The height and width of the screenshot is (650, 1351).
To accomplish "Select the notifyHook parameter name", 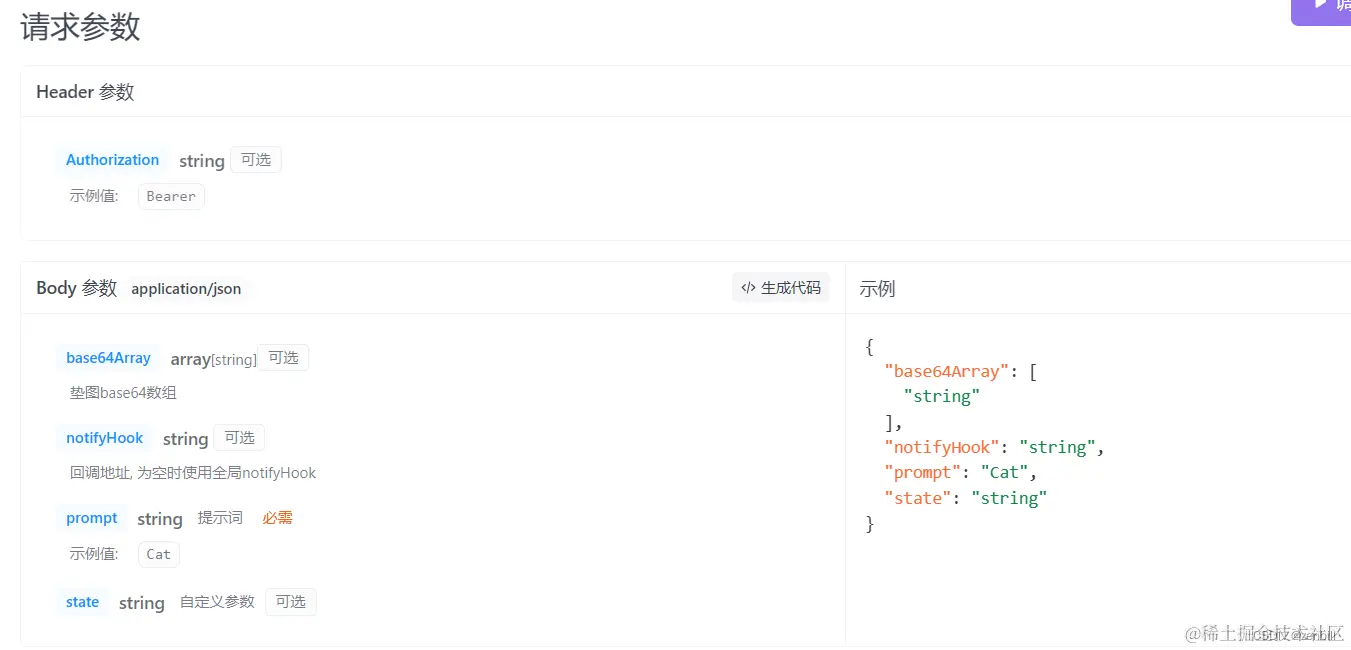I will 105,438.
